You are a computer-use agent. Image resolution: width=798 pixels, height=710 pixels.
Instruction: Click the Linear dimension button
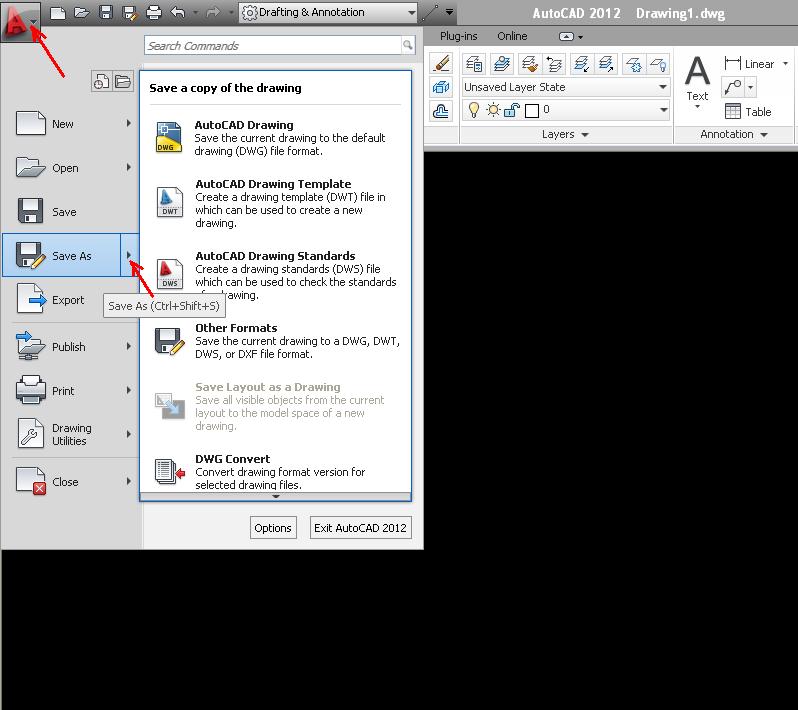pyautogui.click(x=750, y=64)
